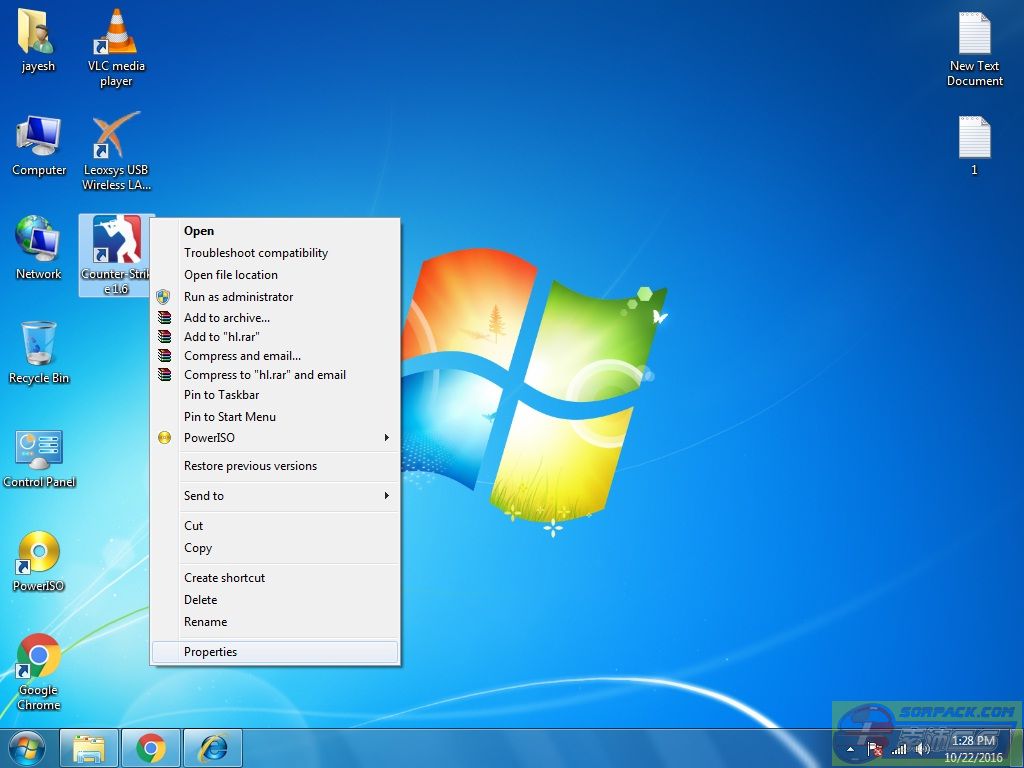
Task: Click Open file location menu entry
Action: point(230,275)
